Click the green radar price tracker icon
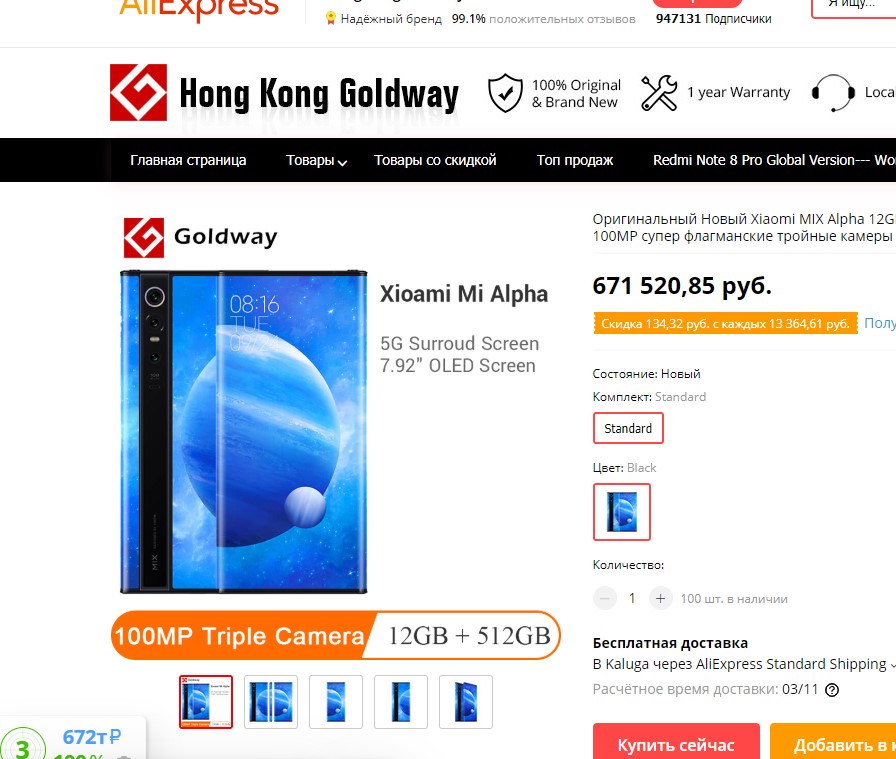This screenshot has height=759, width=896. (22, 745)
